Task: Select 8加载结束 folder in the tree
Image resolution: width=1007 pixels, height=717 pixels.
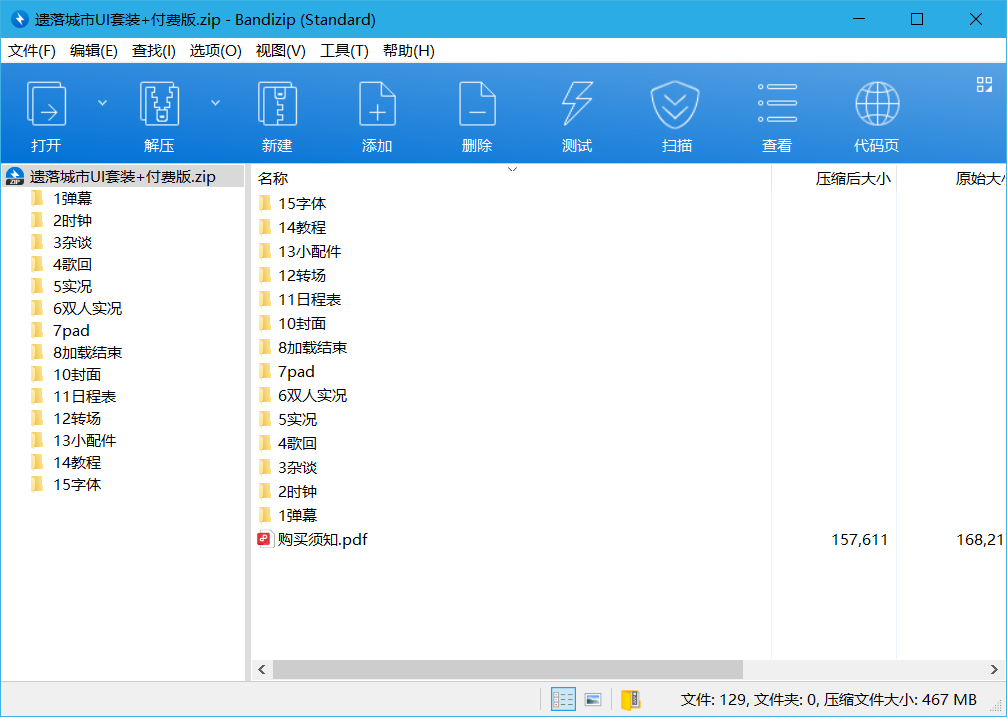Action: pos(87,352)
